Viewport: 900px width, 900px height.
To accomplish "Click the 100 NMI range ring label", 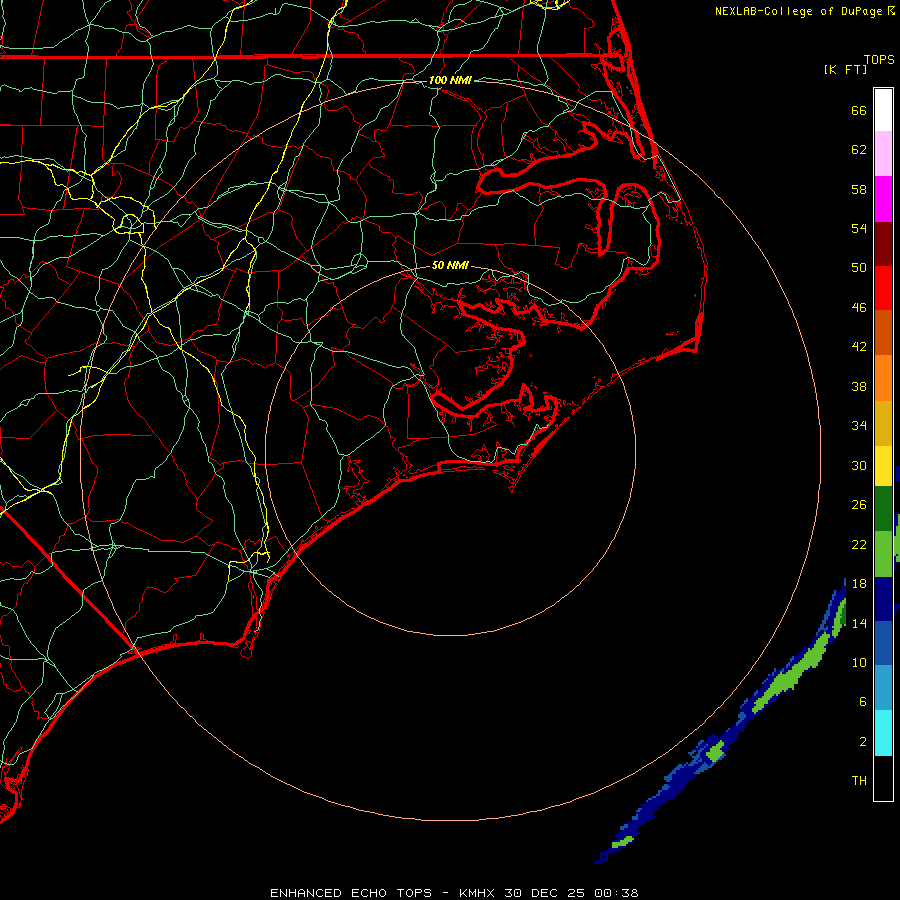I will pyautogui.click(x=450, y=80).
